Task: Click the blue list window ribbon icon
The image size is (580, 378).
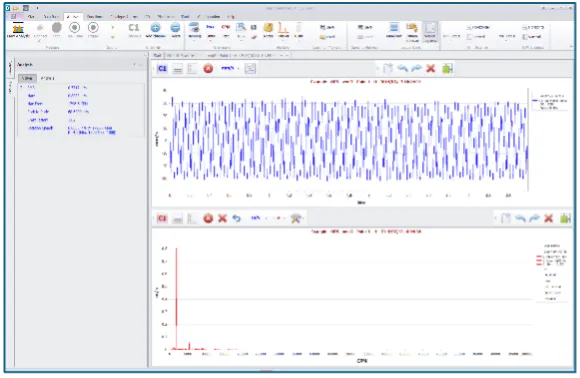Action: 394,27
